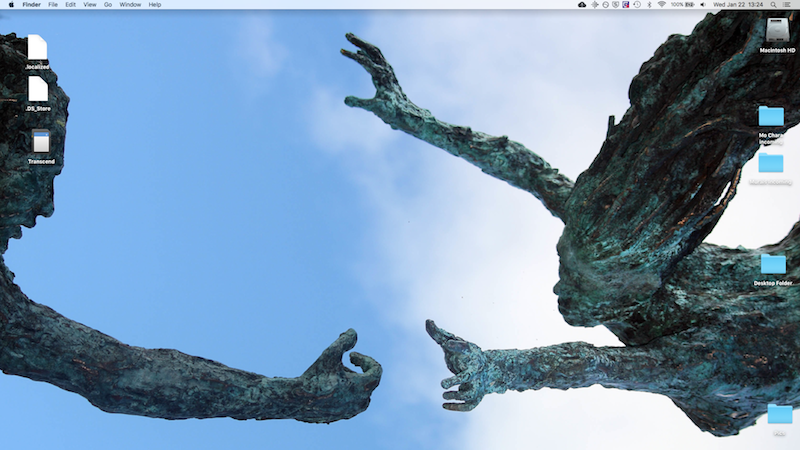Open the Finder application menu
The width and height of the screenshot is (800, 450).
point(31,5)
